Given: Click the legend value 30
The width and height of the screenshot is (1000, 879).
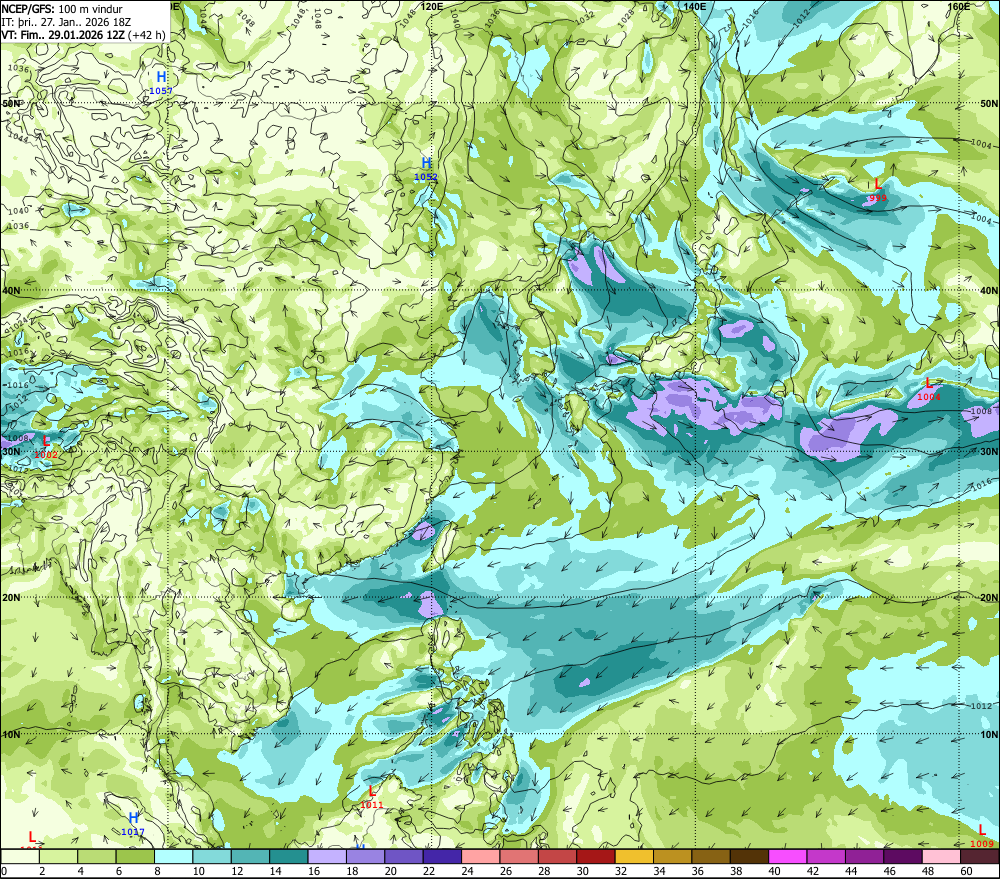Looking at the screenshot, I should tap(582, 871).
